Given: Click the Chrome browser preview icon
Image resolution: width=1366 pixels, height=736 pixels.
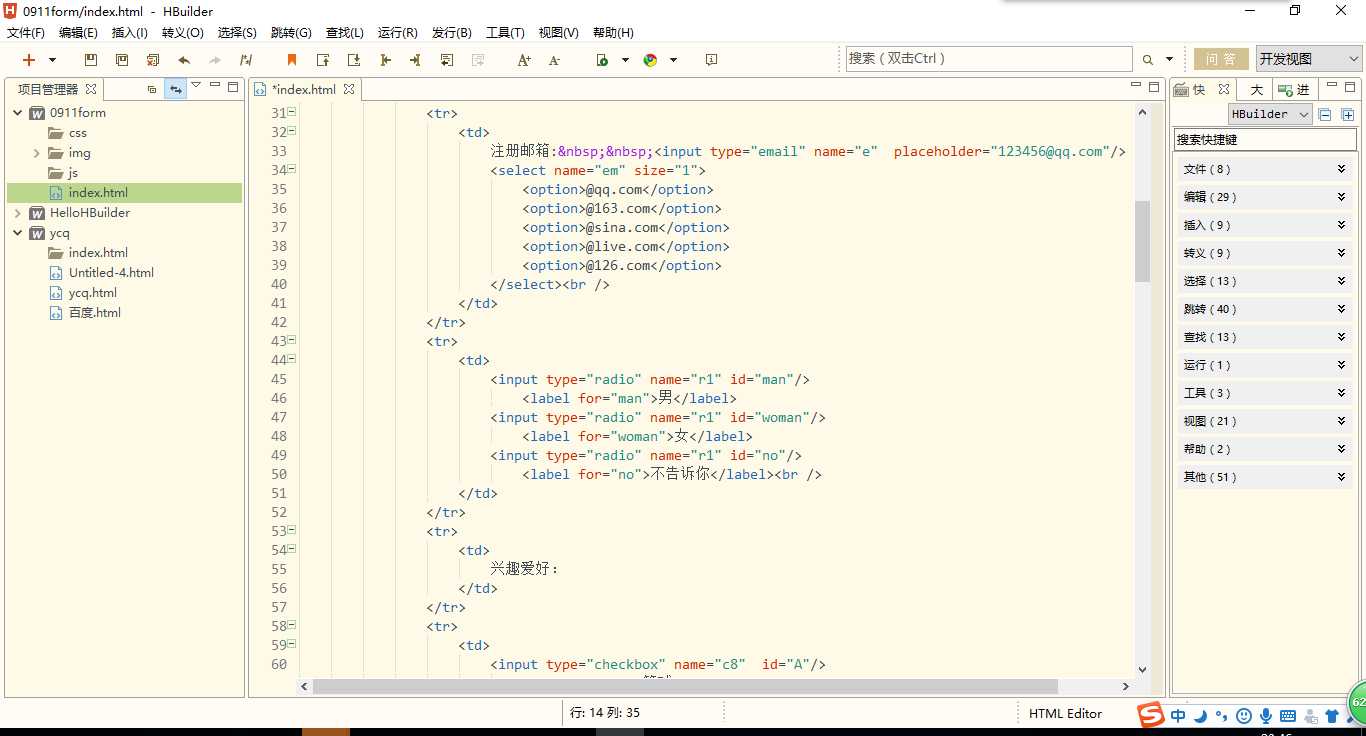Looking at the screenshot, I should click(650, 60).
